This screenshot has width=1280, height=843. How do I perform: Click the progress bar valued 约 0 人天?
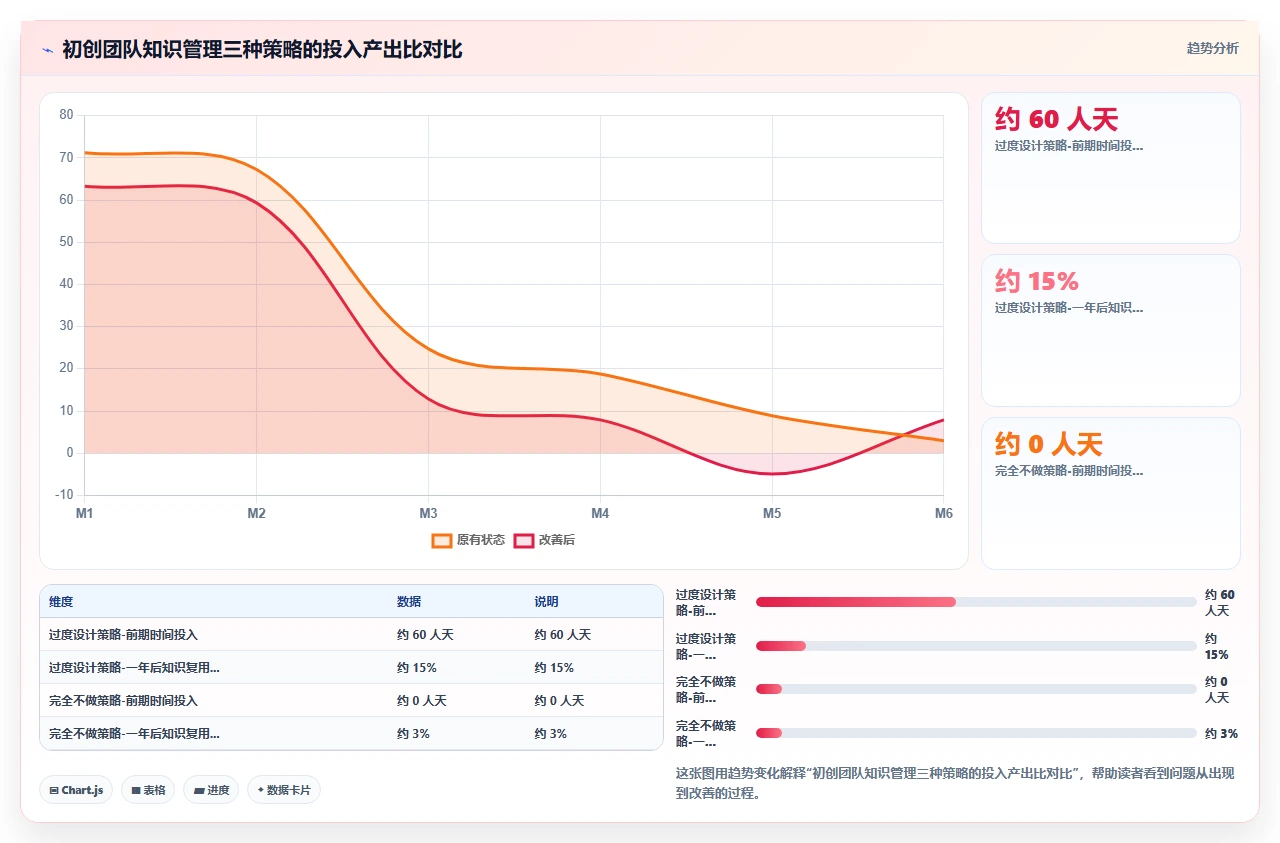[976, 689]
